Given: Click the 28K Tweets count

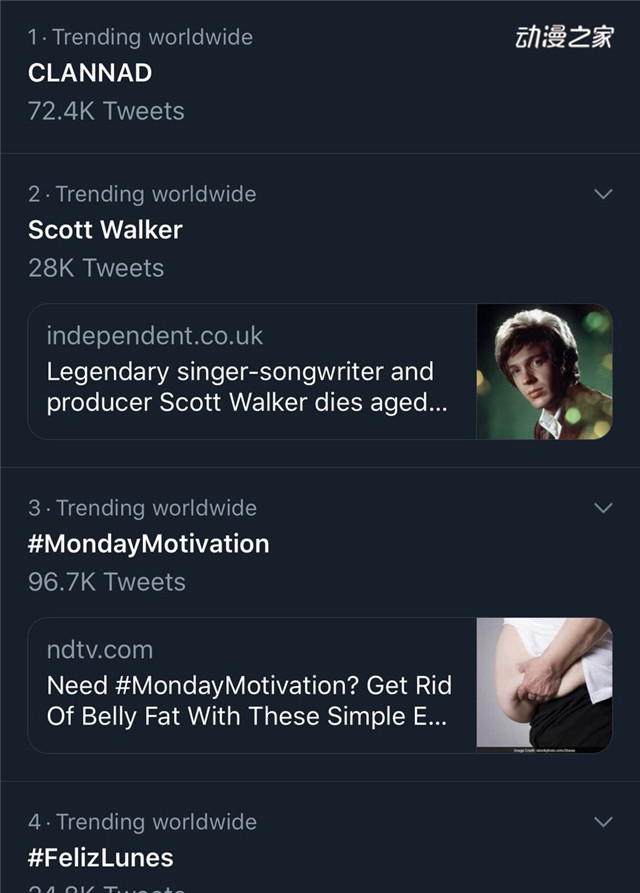Looking at the screenshot, I should coord(96,268).
